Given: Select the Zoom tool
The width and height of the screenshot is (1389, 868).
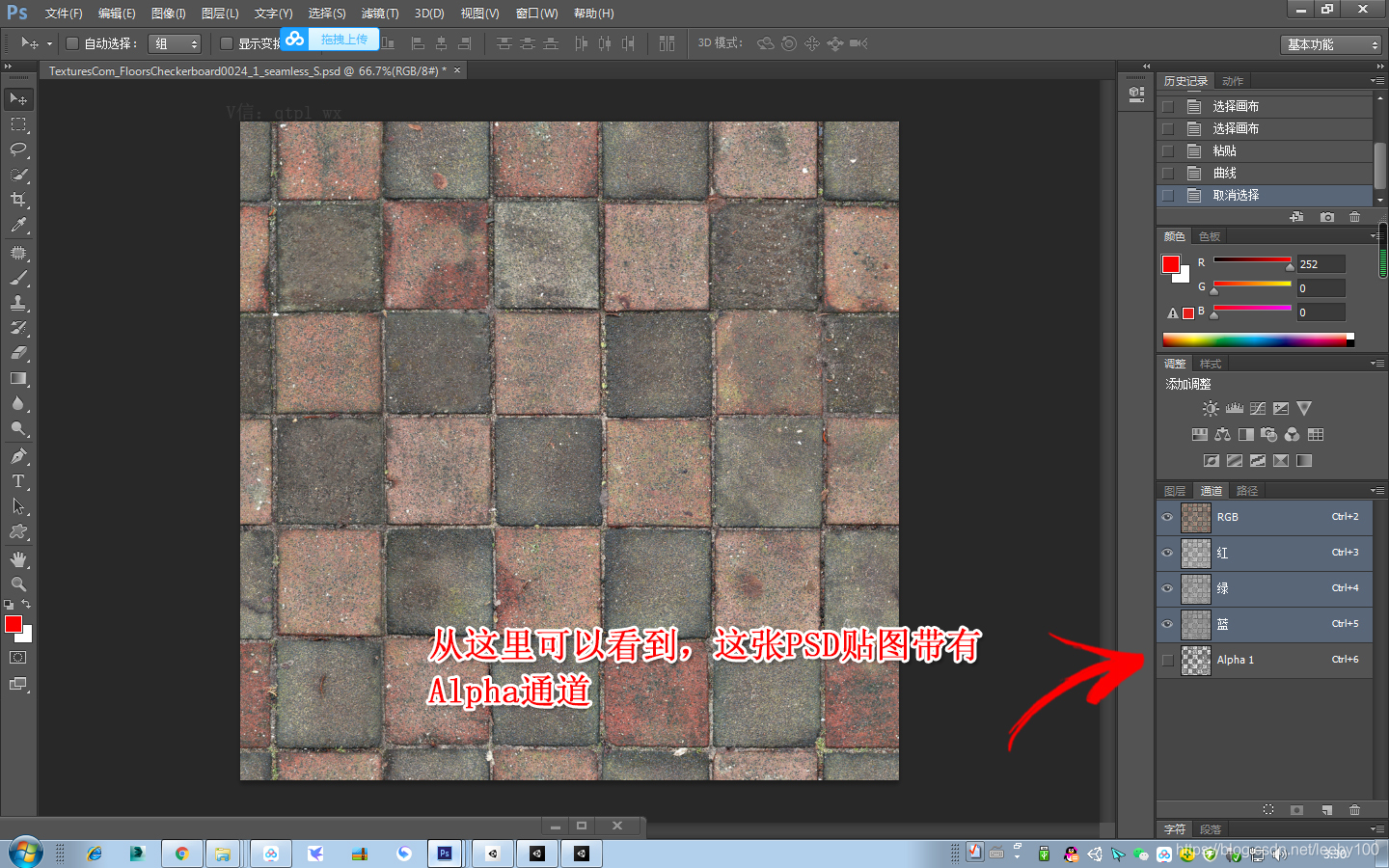Looking at the screenshot, I should point(18,584).
